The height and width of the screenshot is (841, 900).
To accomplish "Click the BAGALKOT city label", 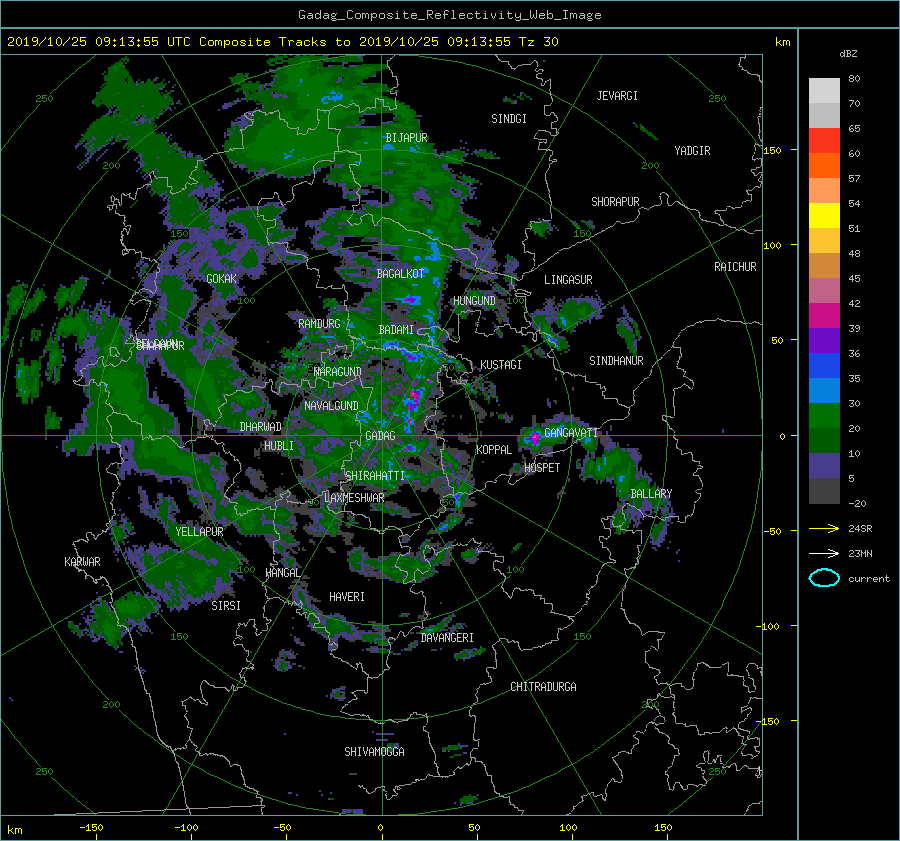I will pyautogui.click(x=400, y=274).
